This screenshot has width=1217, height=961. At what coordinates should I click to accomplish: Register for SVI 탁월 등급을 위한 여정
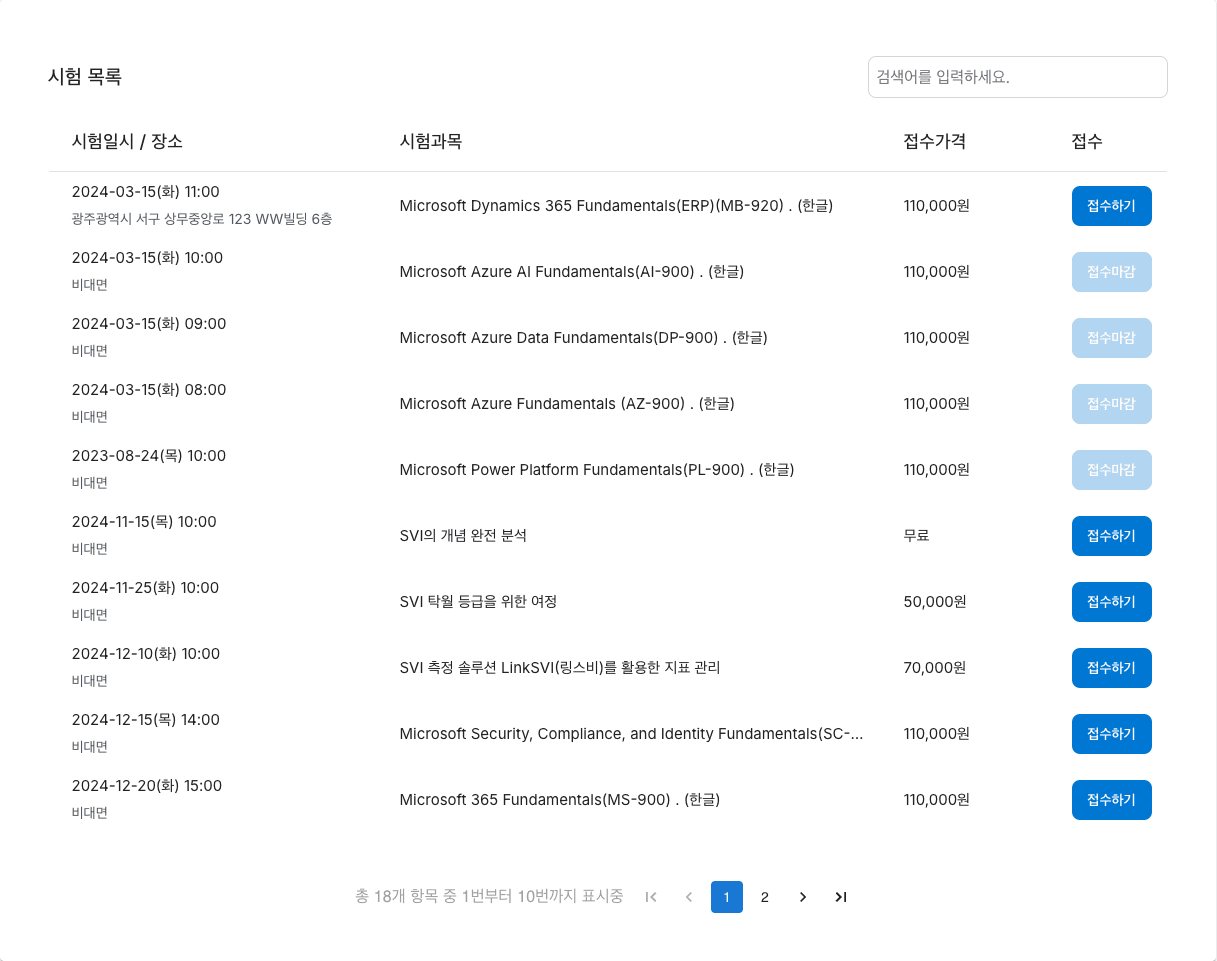coord(1111,602)
